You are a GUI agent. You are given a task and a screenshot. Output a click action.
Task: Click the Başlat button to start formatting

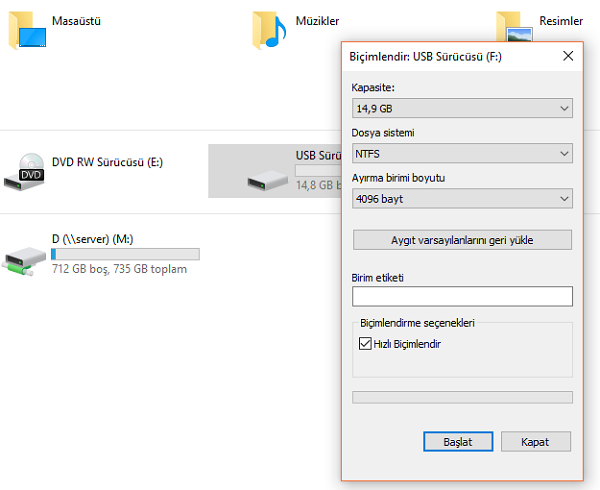point(458,442)
